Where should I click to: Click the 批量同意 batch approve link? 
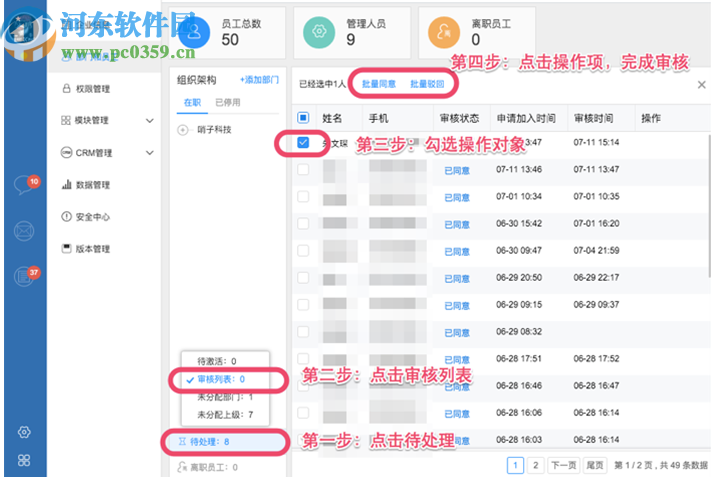point(379,84)
